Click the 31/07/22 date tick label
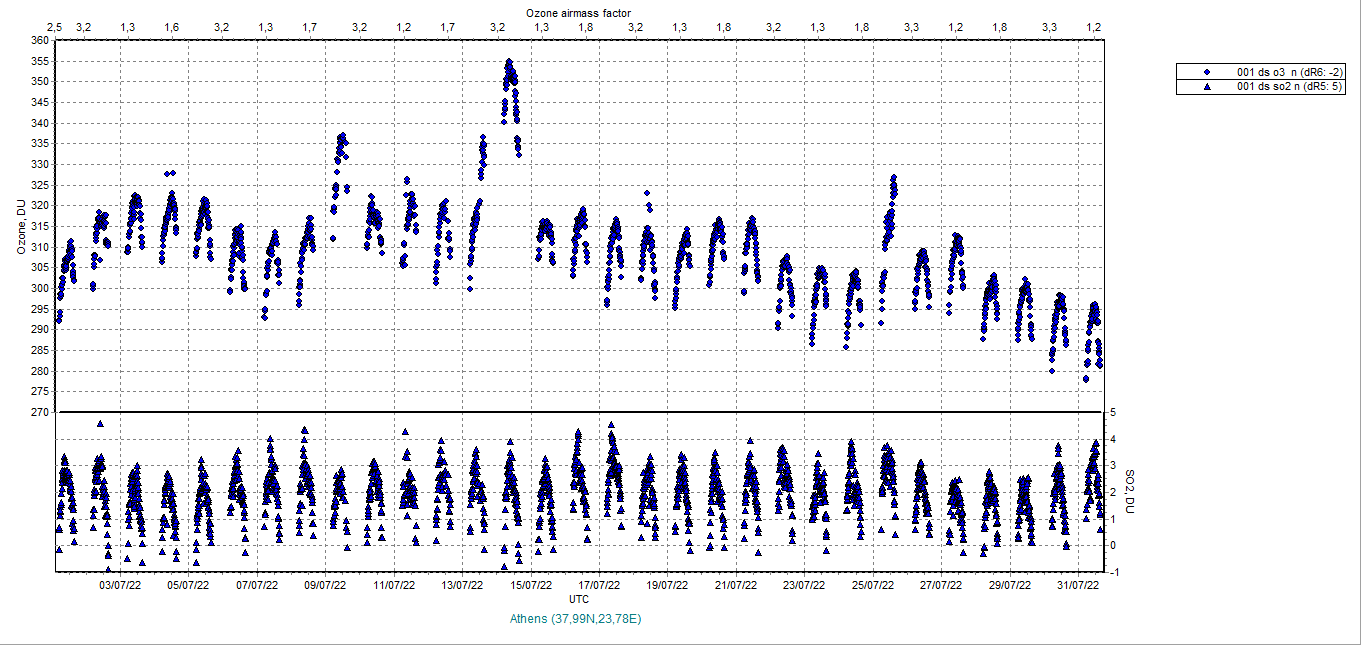The height and width of the screenshot is (645, 1361). point(1080,586)
